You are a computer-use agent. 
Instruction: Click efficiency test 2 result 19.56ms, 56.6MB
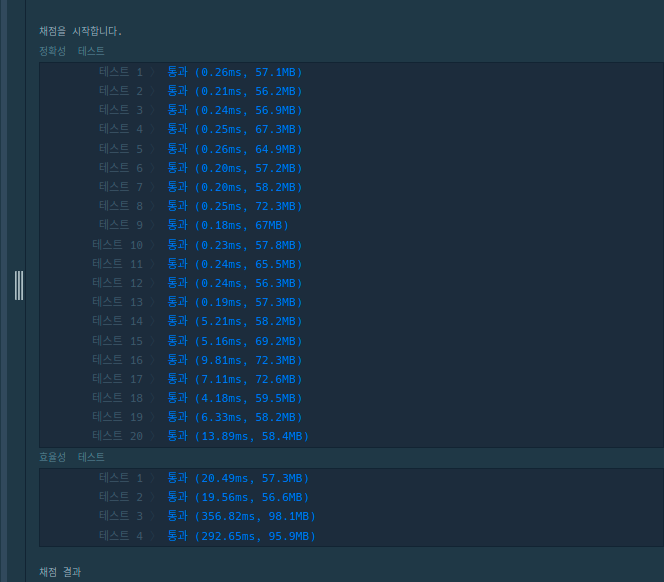pos(238,497)
